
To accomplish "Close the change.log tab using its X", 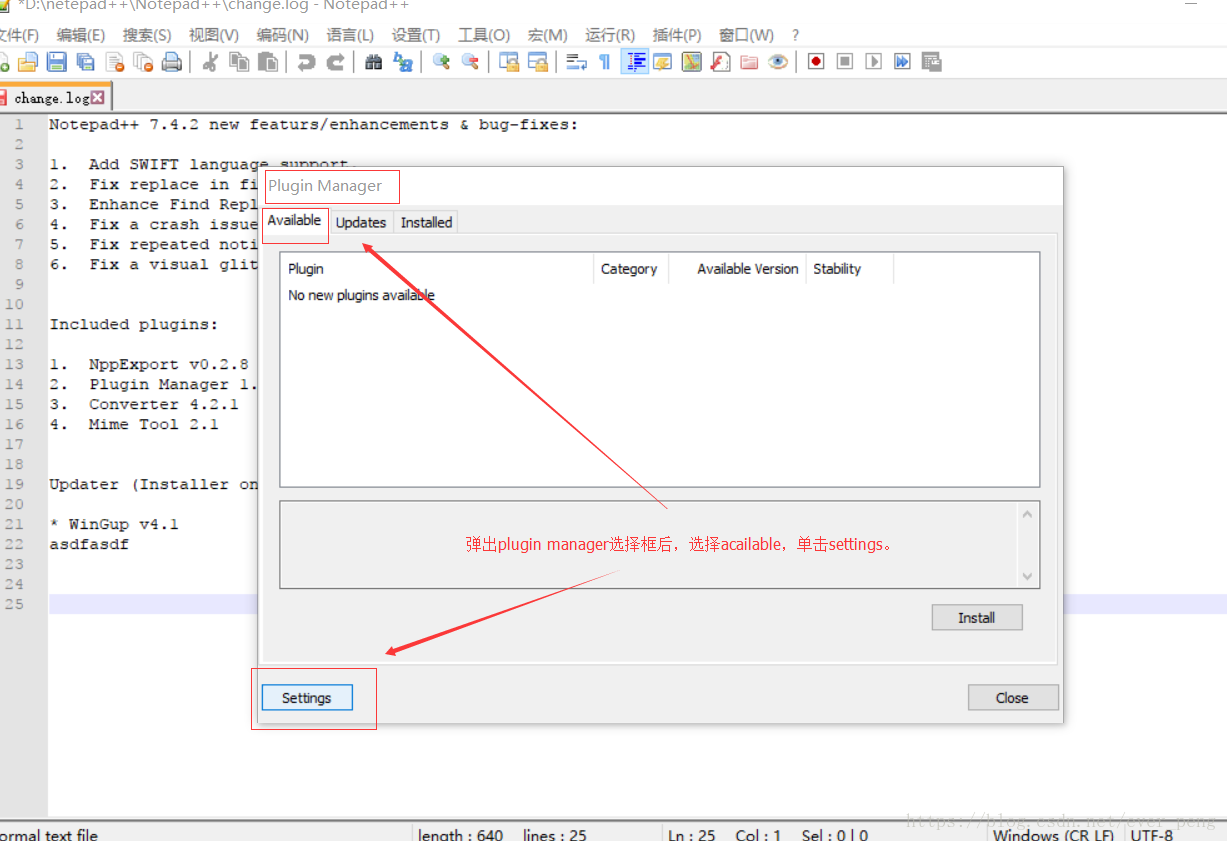I will [98, 98].
